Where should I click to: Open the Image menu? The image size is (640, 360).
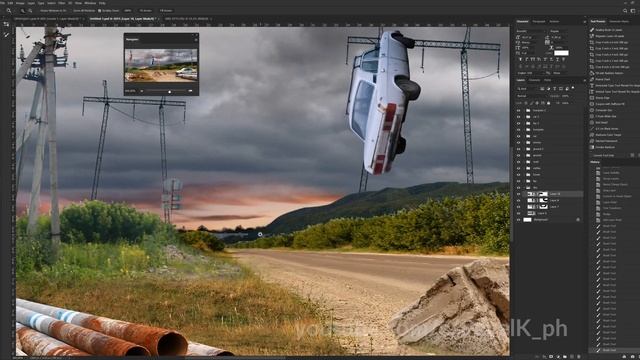pyautogui.click(x=20, y=3)
